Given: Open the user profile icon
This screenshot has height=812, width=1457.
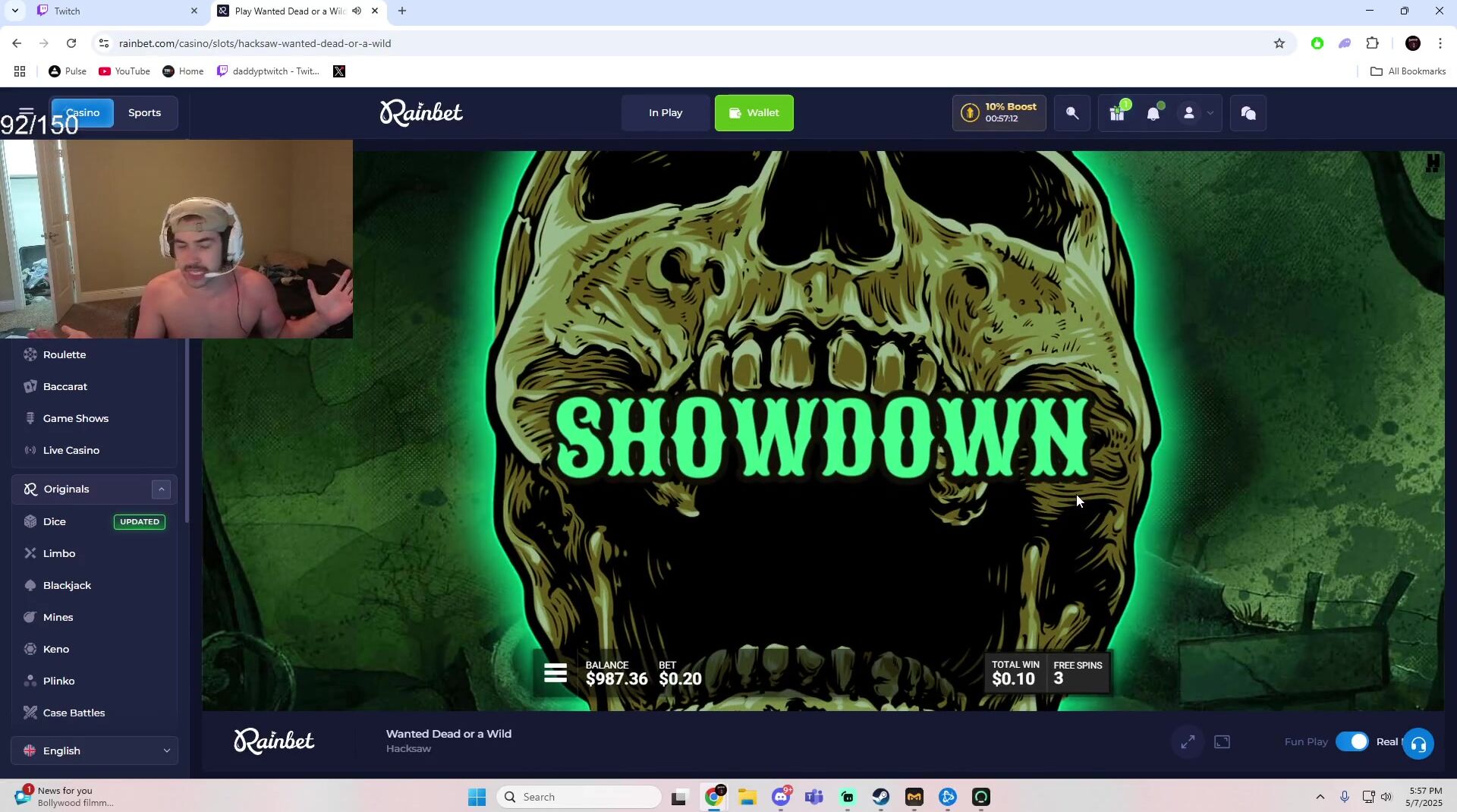Looking at the screenshot, I should point(1189,113).
